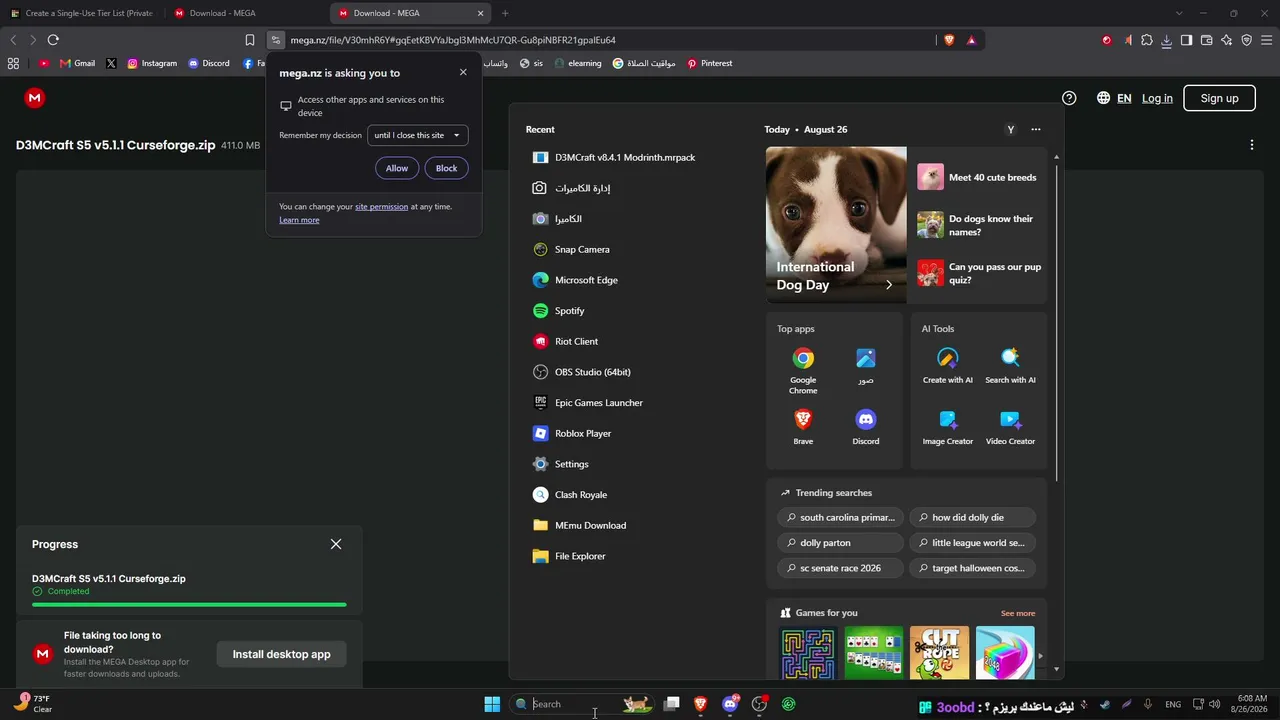1280x720 pixels.
Task: Open the Gmail bookmark
Action: [x=77, y=63]
